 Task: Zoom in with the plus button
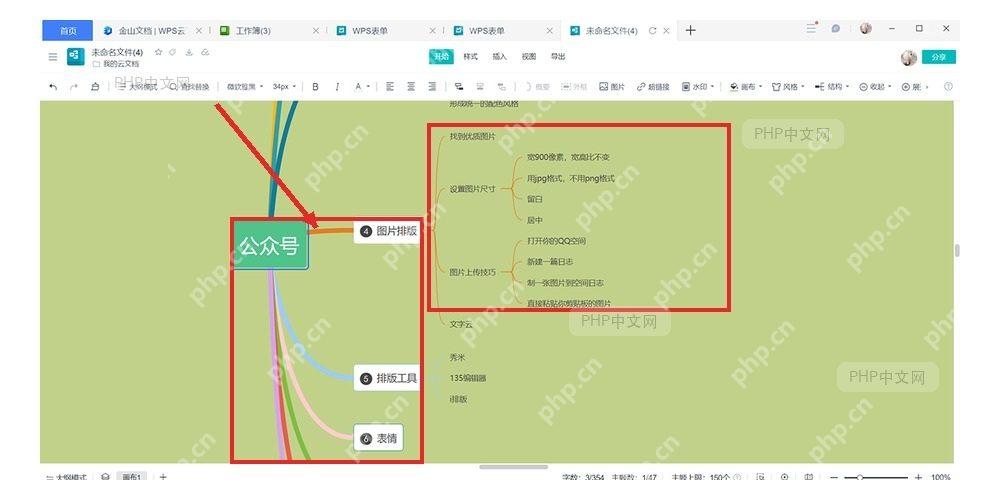point(918,477)
